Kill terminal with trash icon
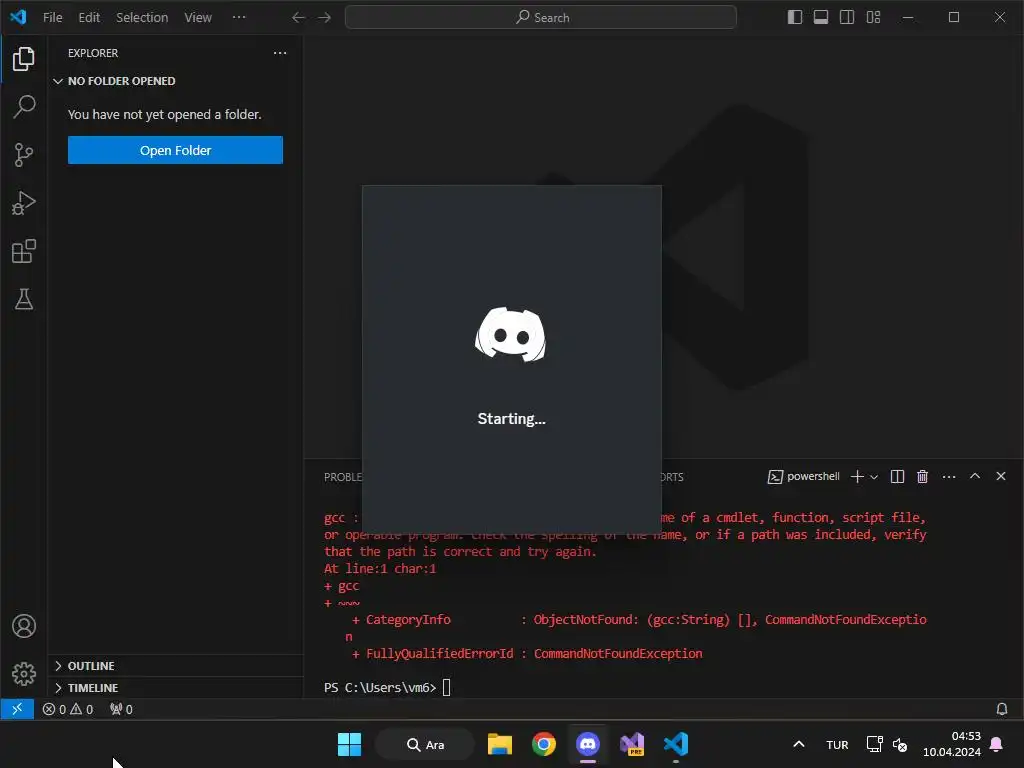 [923, 477]
